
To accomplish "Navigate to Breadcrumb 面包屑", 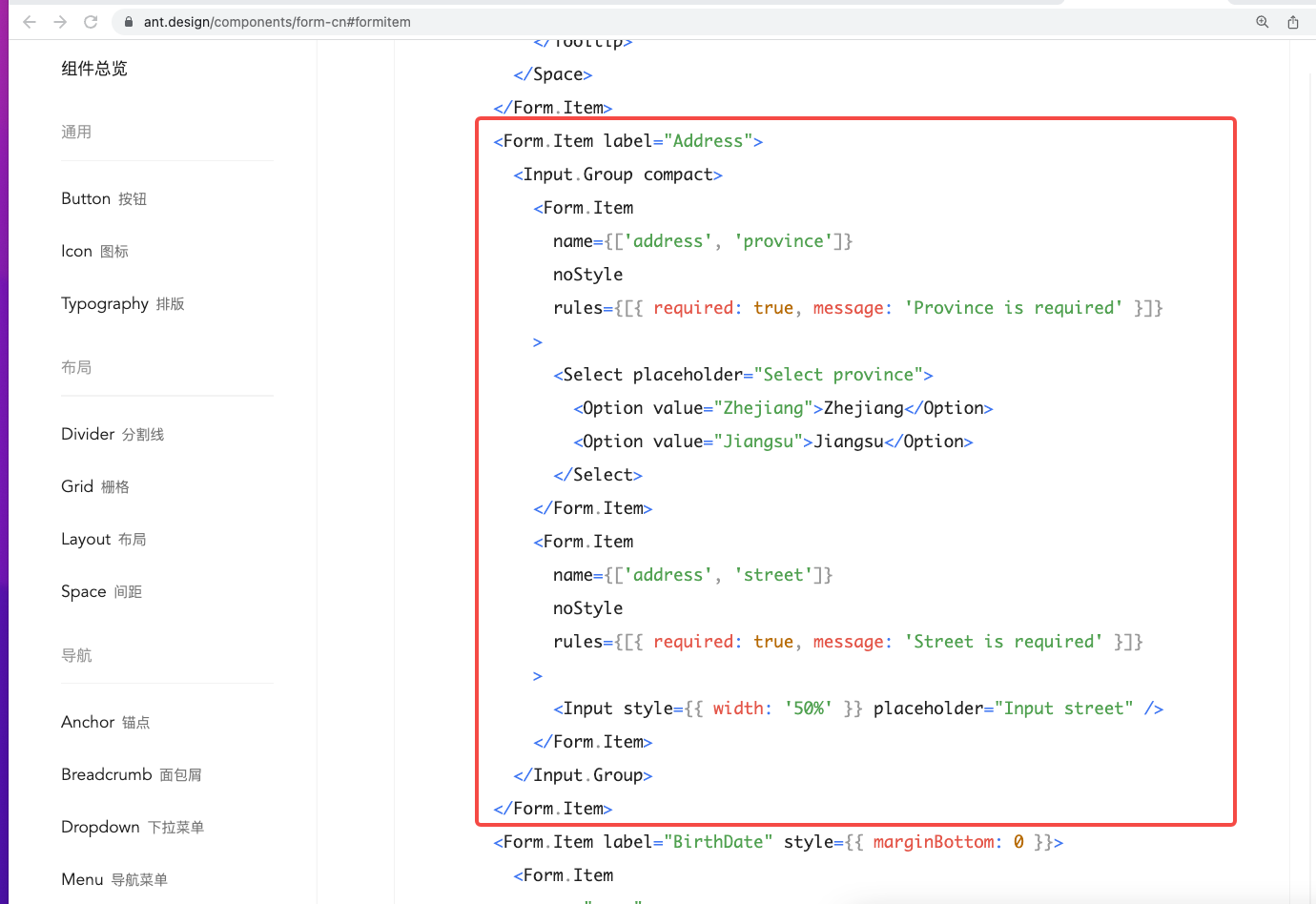I will [132, 774].
